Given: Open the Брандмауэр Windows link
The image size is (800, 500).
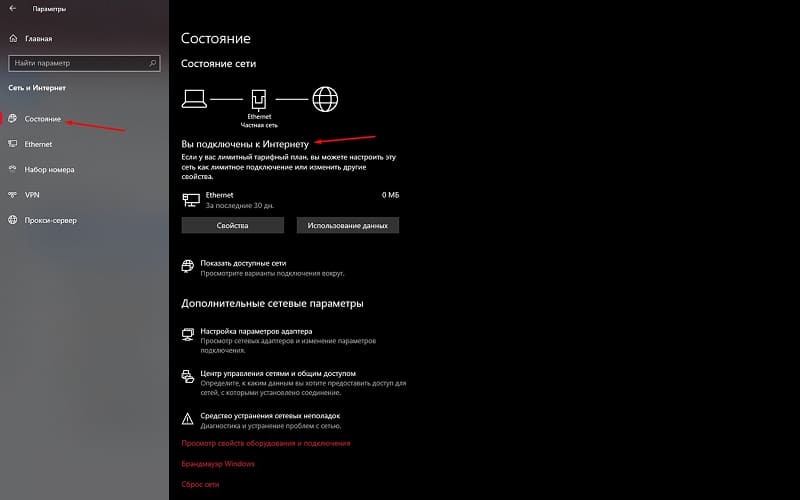Looking at the screenshot, I should point(218,464).
